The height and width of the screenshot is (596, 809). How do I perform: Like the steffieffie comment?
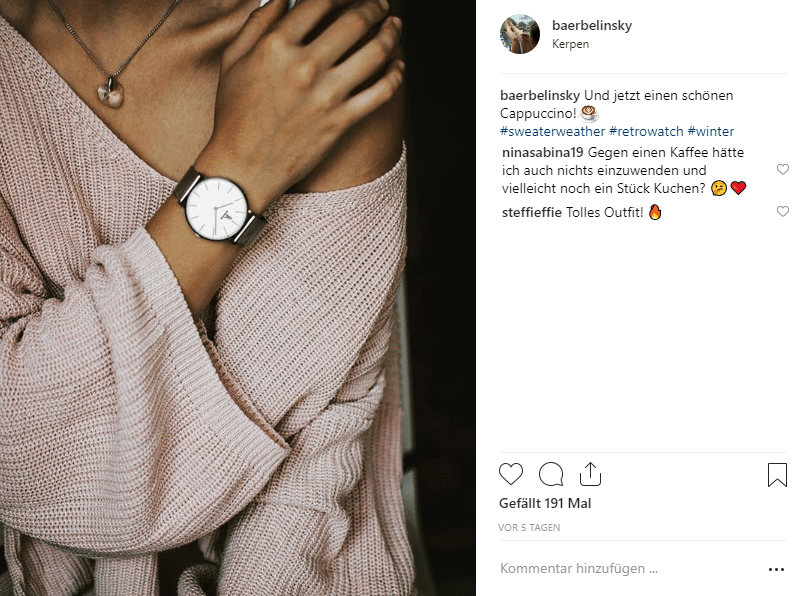coord(783,211)
